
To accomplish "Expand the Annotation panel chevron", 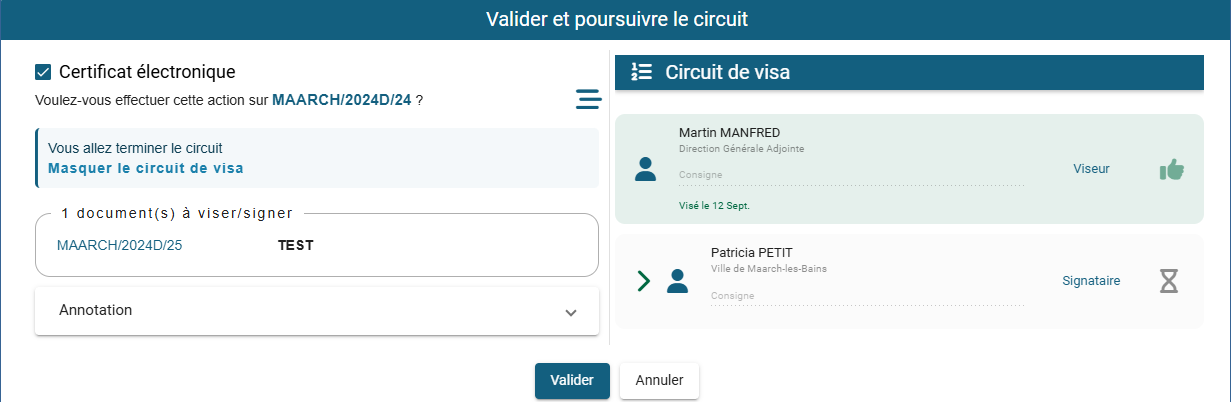I will click(x=571, y=312).
